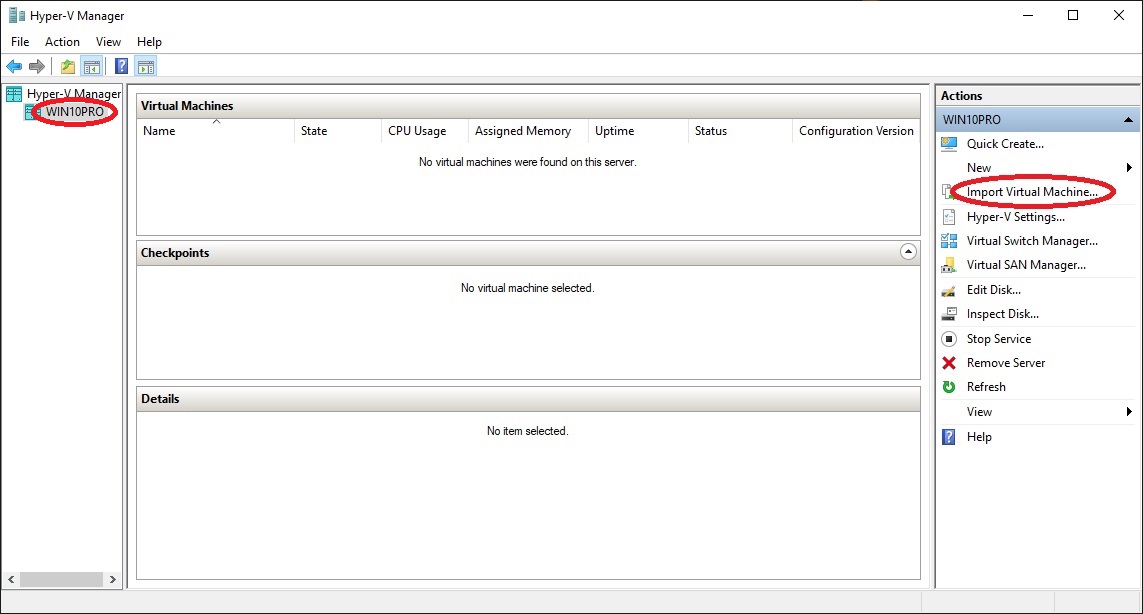Open the File menu
This screenshot has width=1143, height=614.
pos(20,42)
